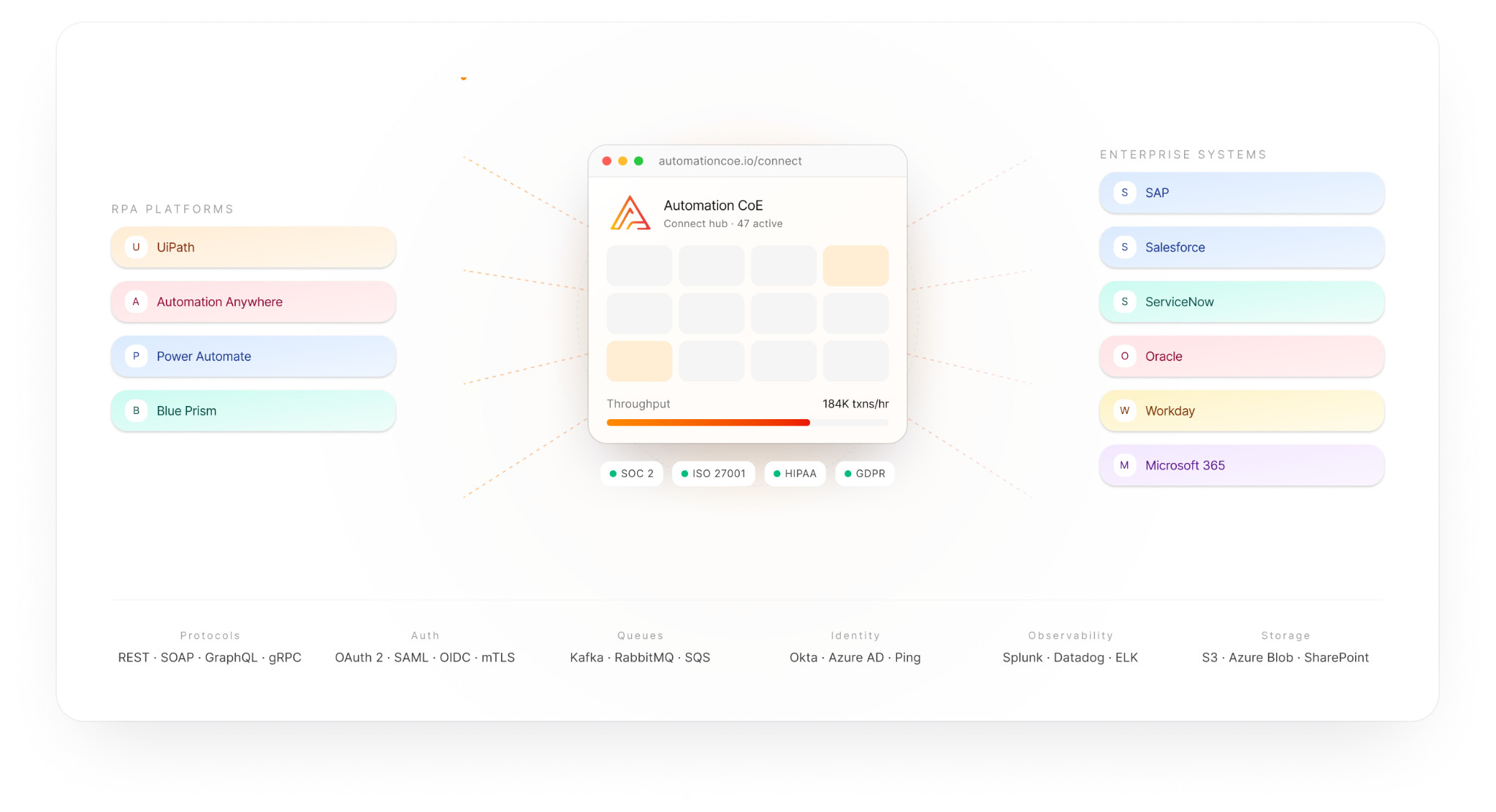The height and width of the screenshot is (812, 1496).
Task: Click the '184K txns/hr' value
Action: [x=855, y=404]
